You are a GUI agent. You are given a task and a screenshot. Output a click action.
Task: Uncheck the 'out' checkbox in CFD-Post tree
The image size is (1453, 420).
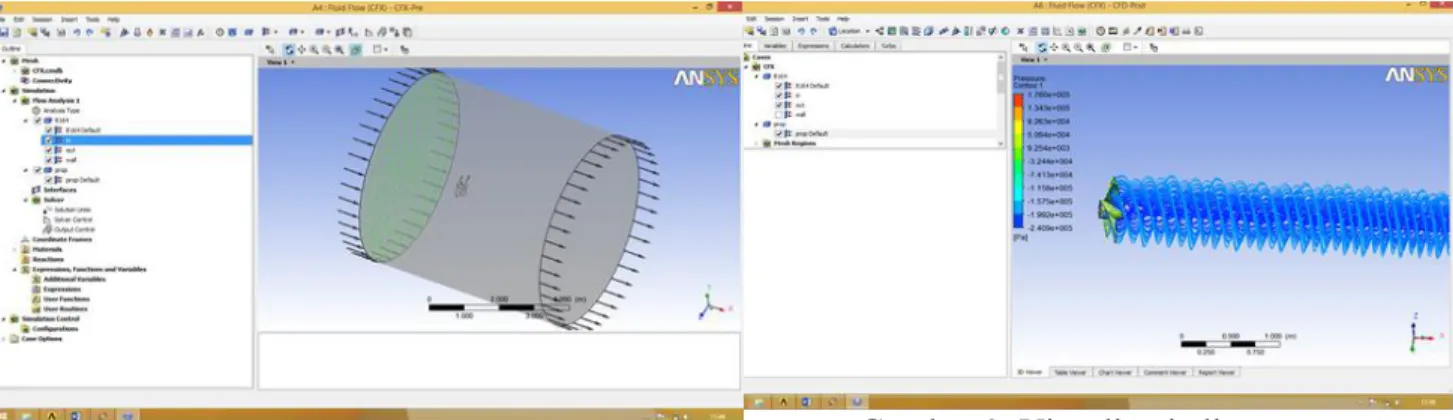778,105
